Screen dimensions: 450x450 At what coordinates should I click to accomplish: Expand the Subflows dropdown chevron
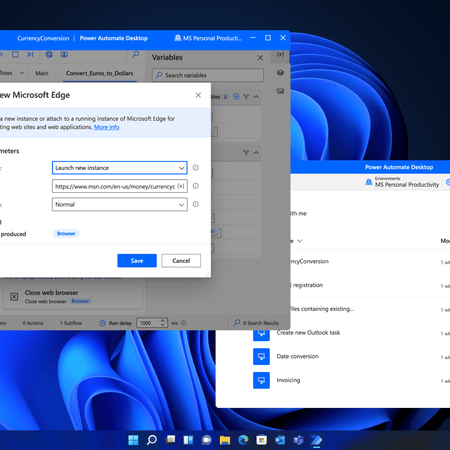point(22,73)
